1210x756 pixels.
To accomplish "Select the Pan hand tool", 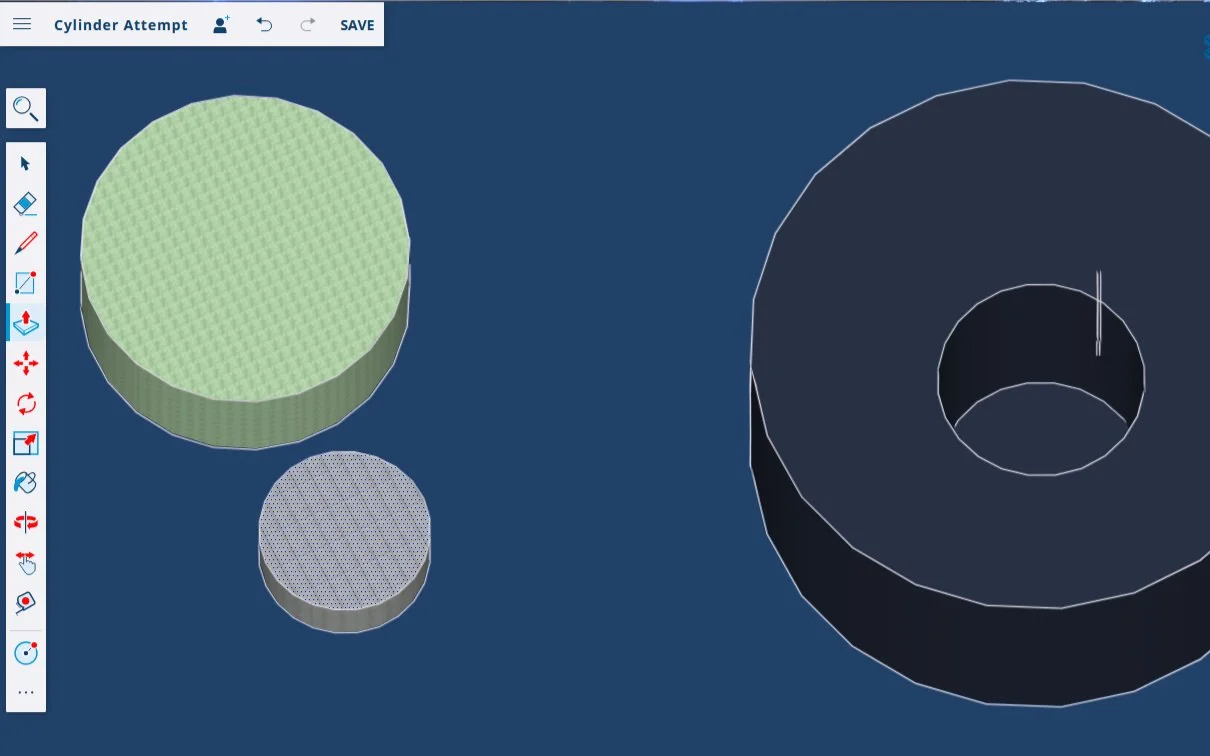I will click(x=26, y=562).
